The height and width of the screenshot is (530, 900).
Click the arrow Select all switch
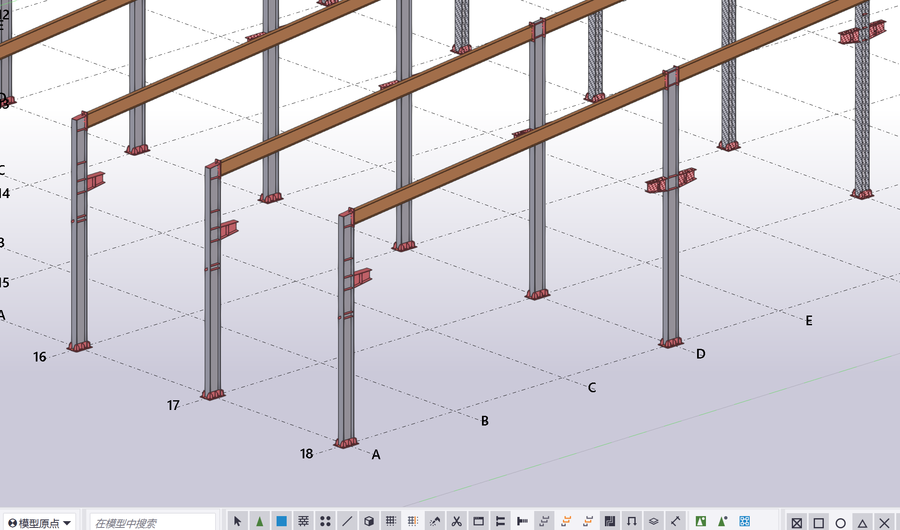tap(238, 521)
